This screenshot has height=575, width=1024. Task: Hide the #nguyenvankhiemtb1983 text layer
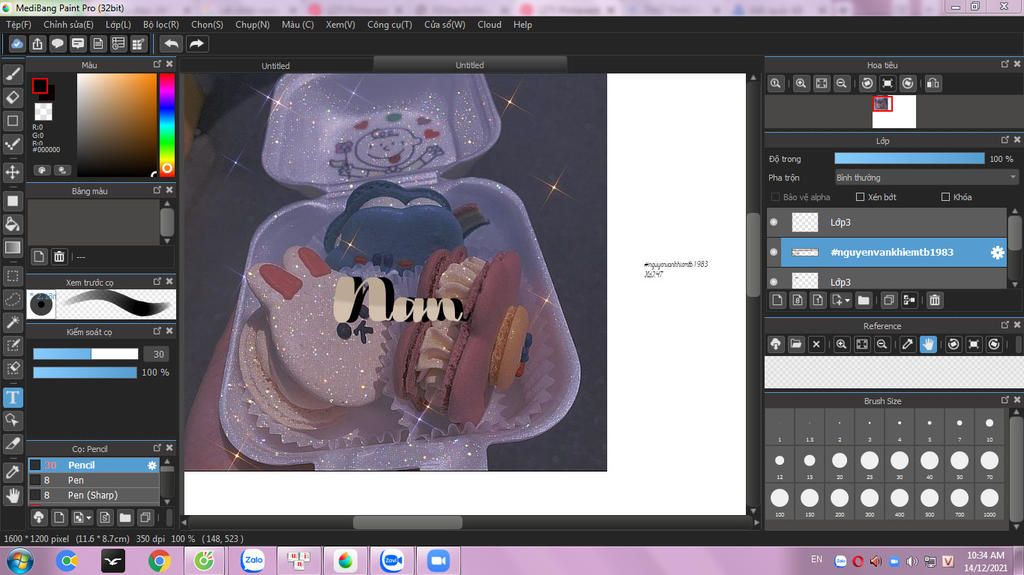tap(774, 252)
